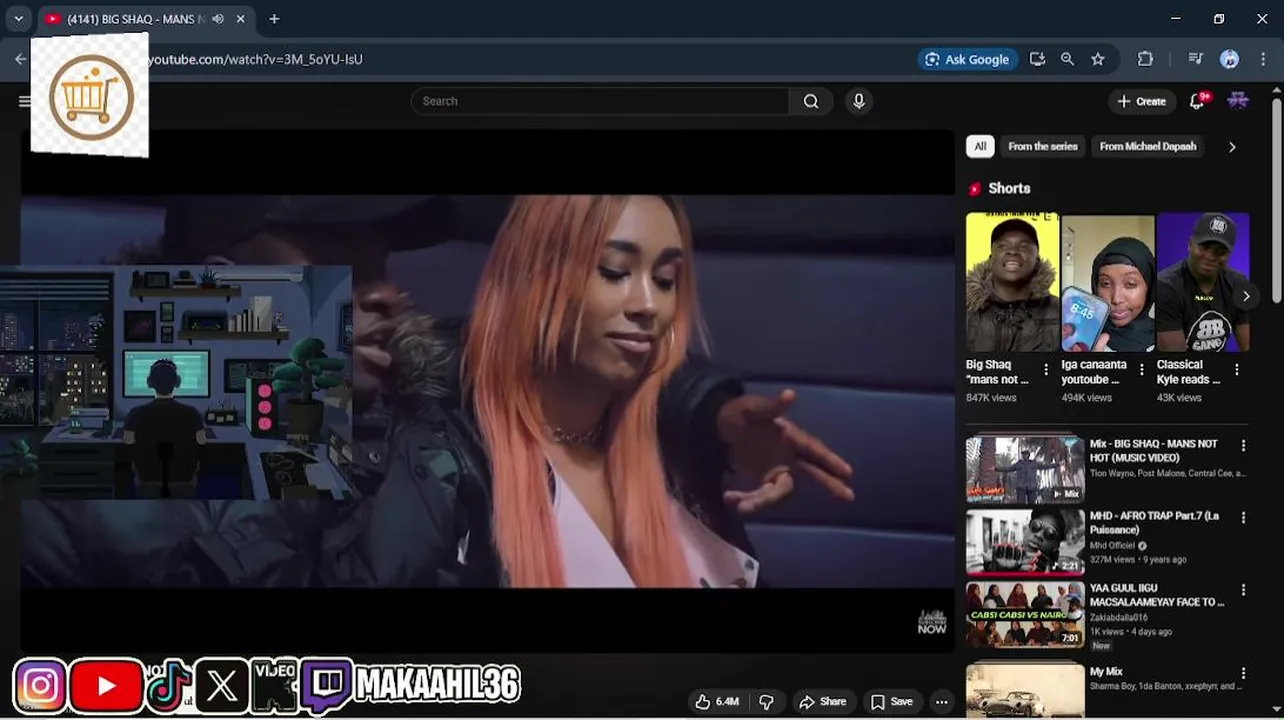Open options for Iga canaanta Short
1284x720 pixels.
[x=1141, y=370]
